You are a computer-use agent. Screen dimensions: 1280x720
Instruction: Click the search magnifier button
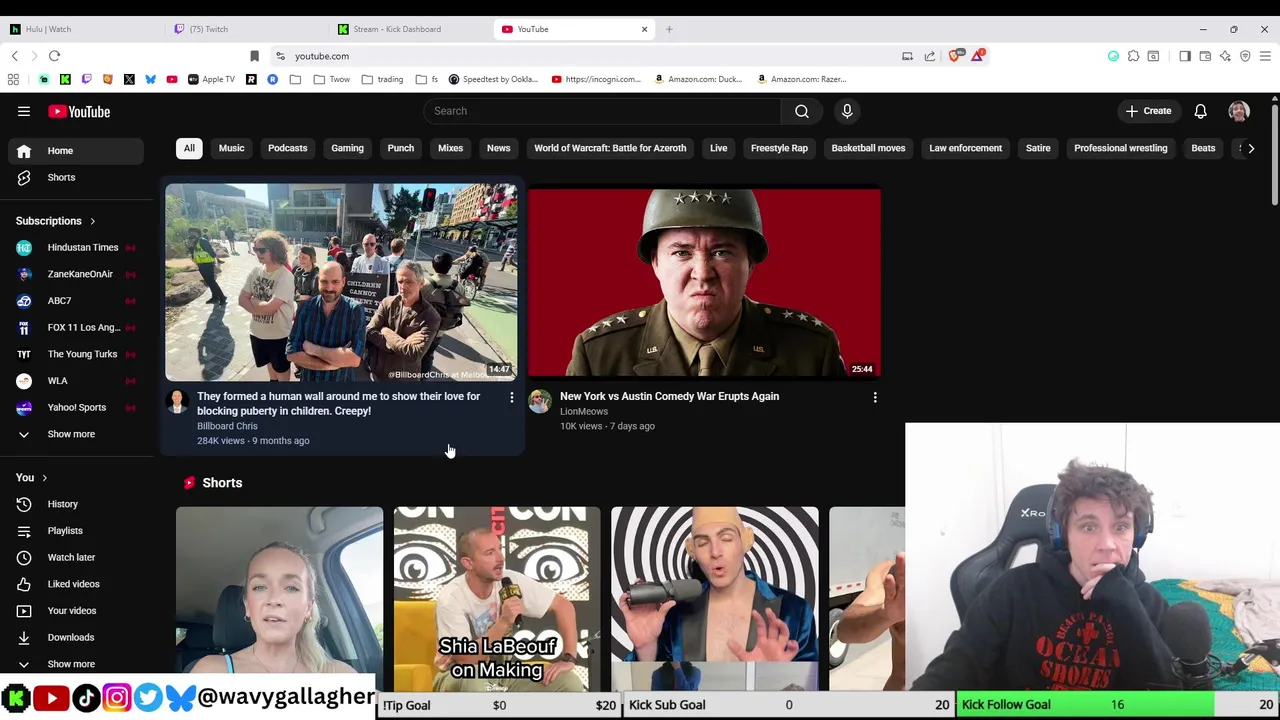tap(802, 111)
